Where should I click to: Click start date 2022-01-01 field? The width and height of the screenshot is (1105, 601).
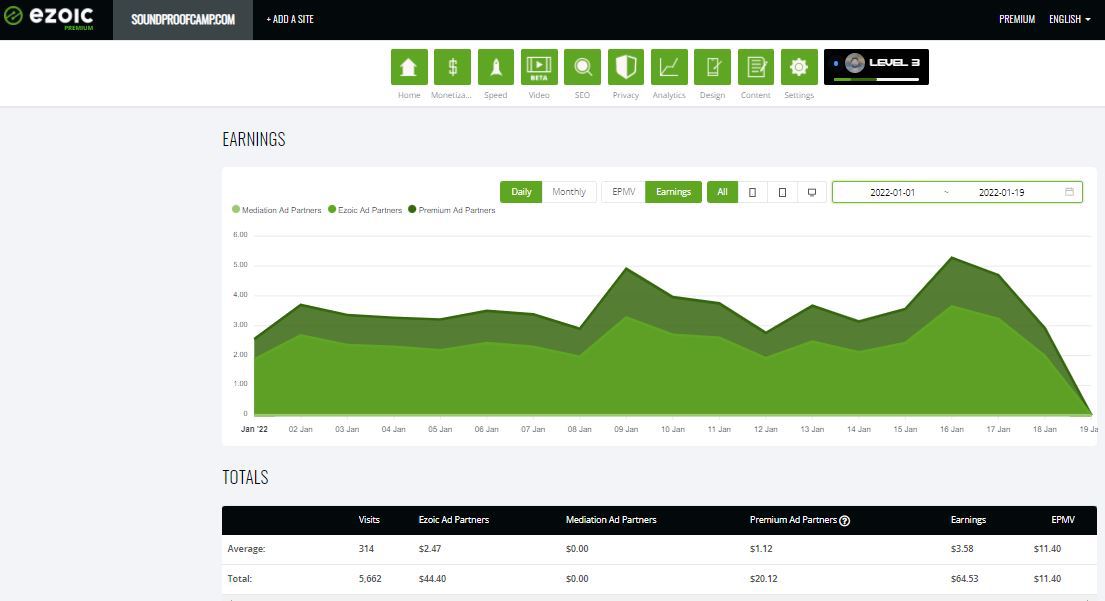pos(892,192)
